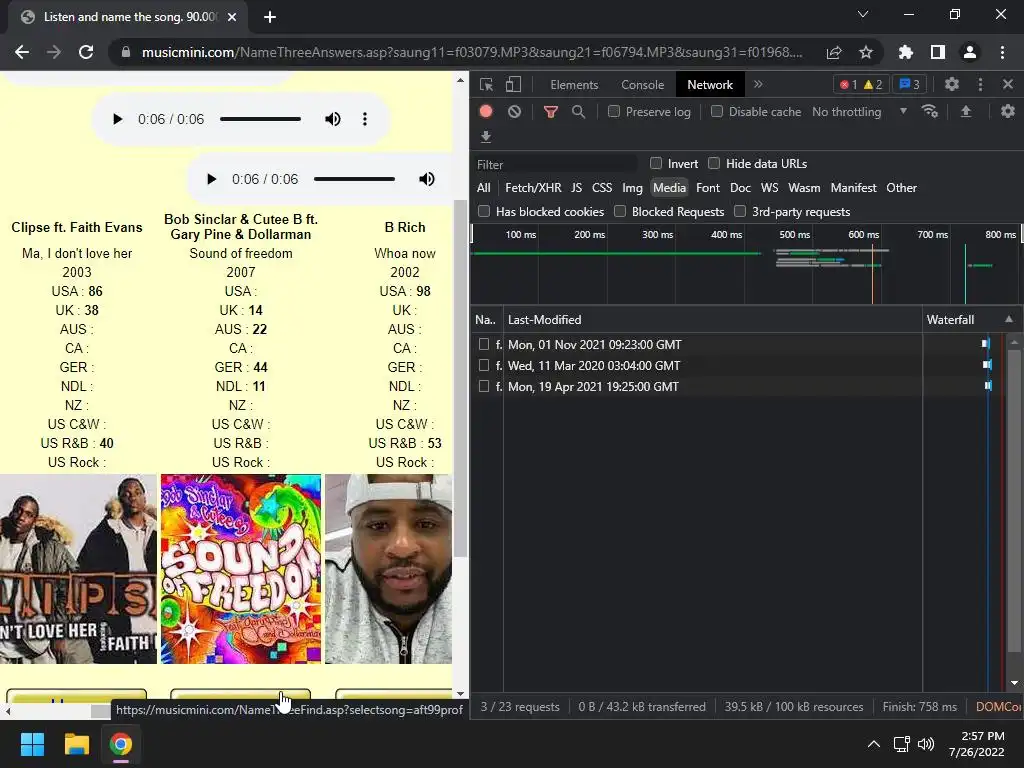Switch to the Console tab

tap(643, 85)
